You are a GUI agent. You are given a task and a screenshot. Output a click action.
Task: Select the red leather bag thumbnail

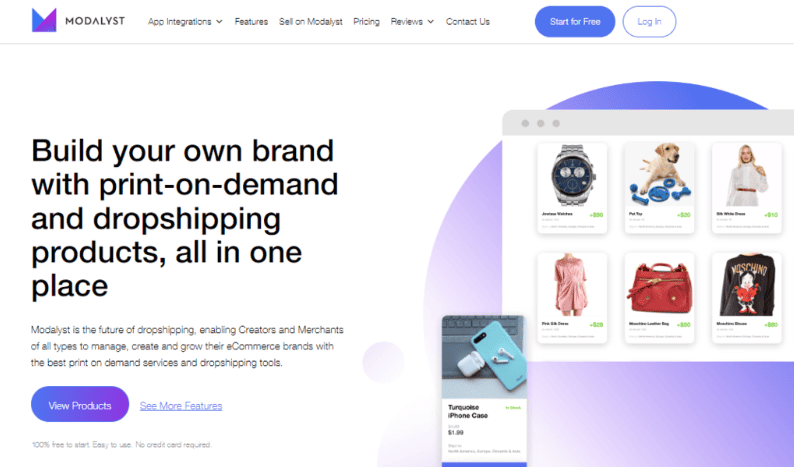pyautogui.click(x=659, y=287)
